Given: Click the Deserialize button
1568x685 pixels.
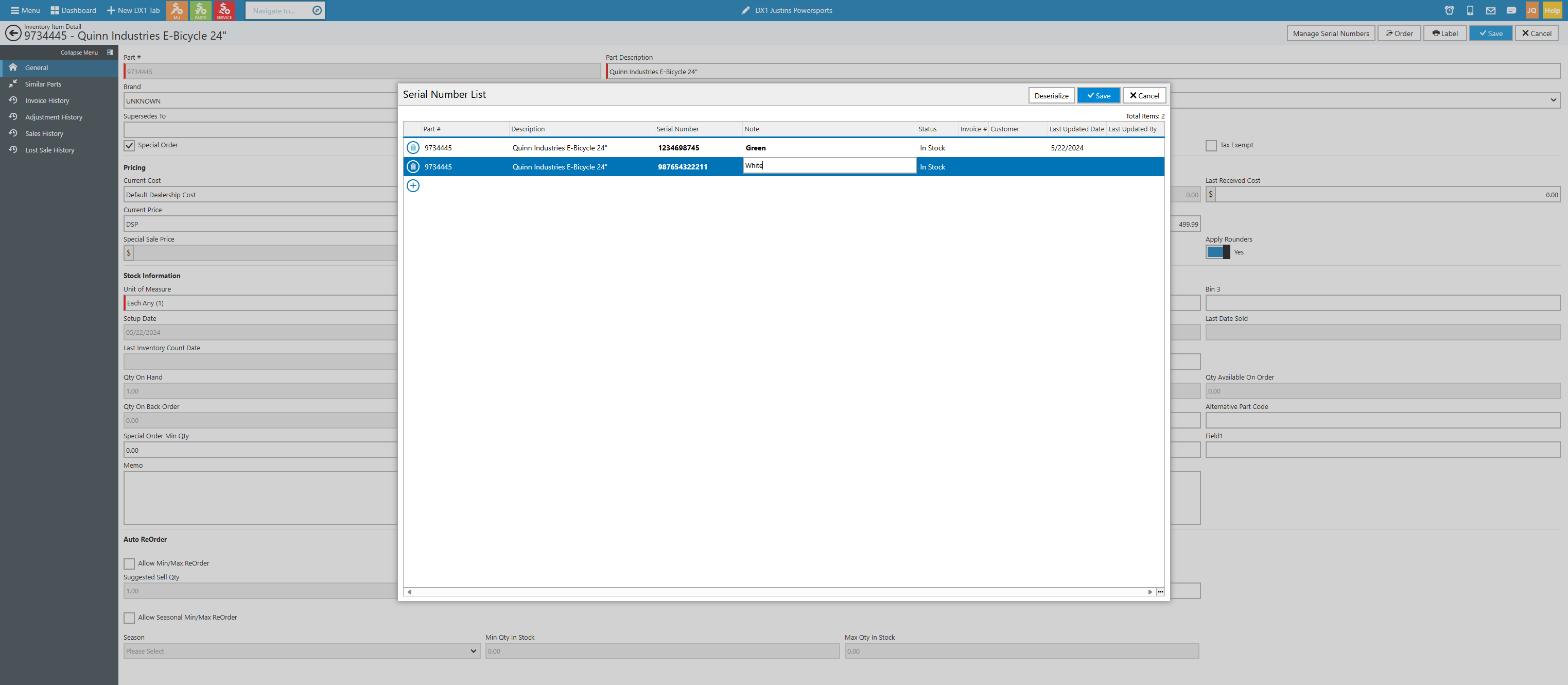Looking at the screenshot, I should pyautogui.click(x=1051, y=96).
